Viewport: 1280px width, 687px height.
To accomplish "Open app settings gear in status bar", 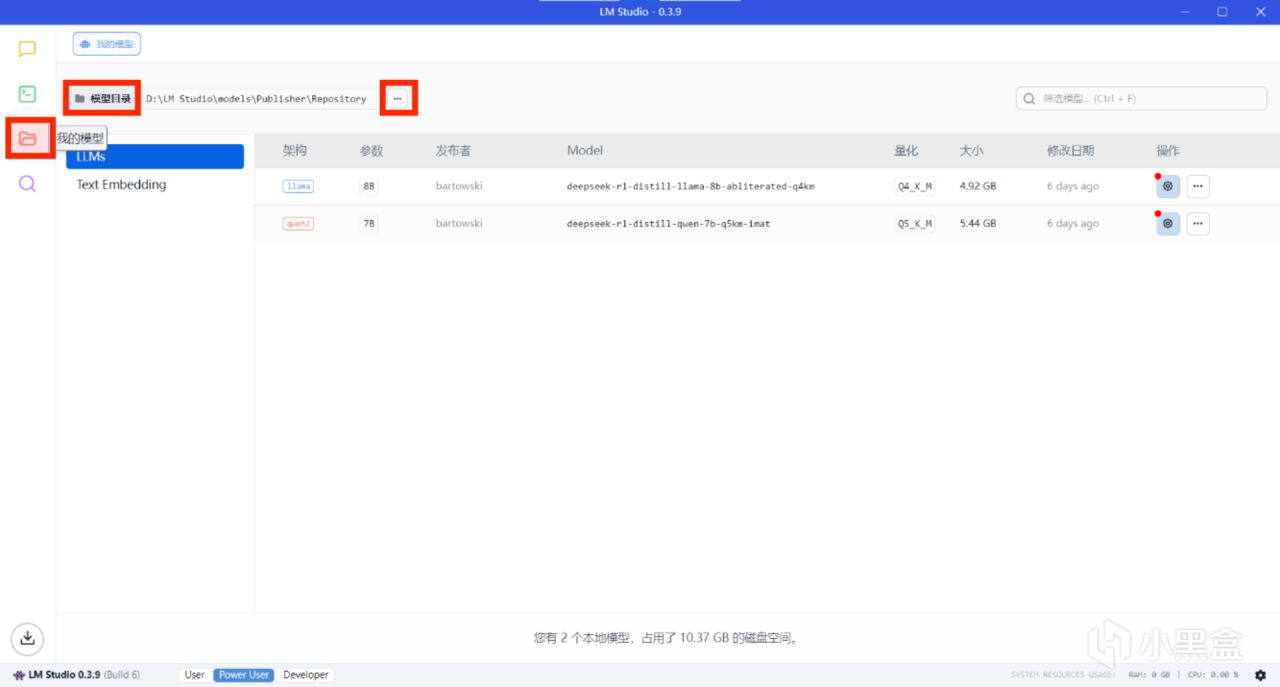I will (x=1260, y=675).
